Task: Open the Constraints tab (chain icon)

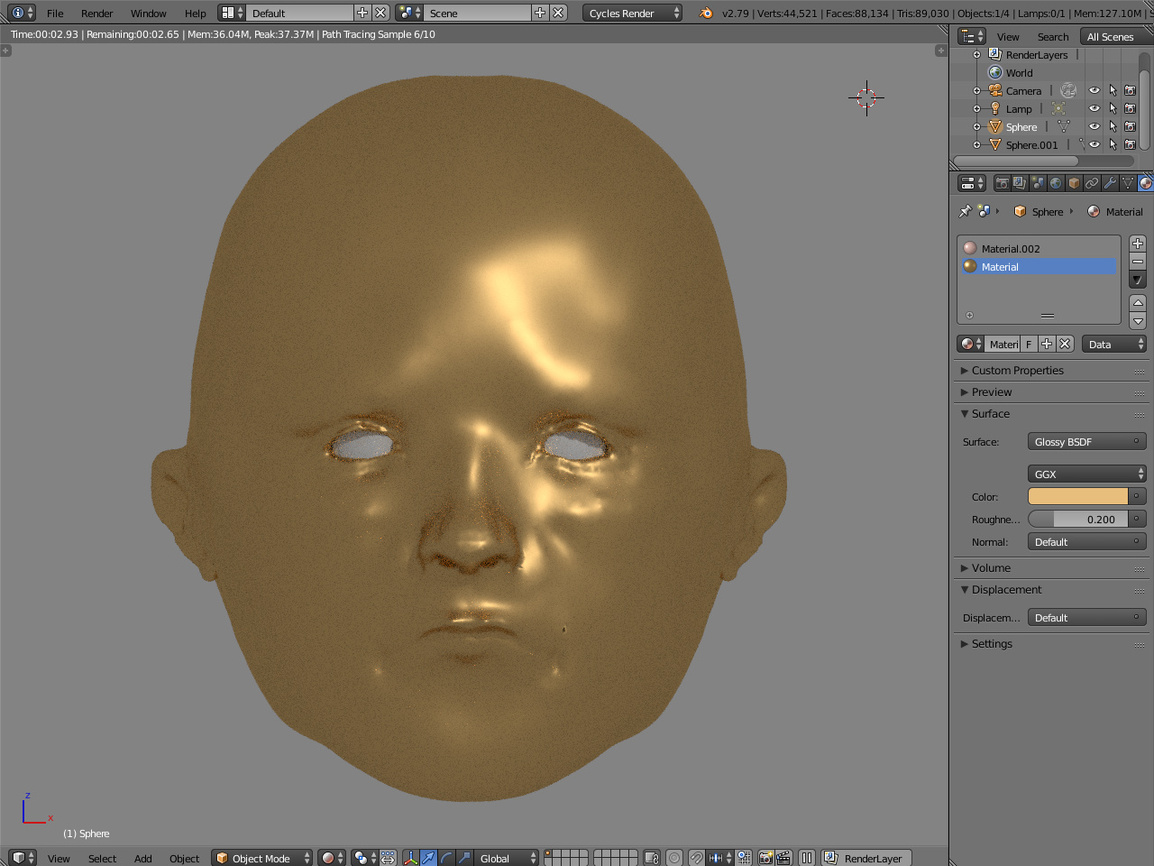Action: coord(1092,184)
